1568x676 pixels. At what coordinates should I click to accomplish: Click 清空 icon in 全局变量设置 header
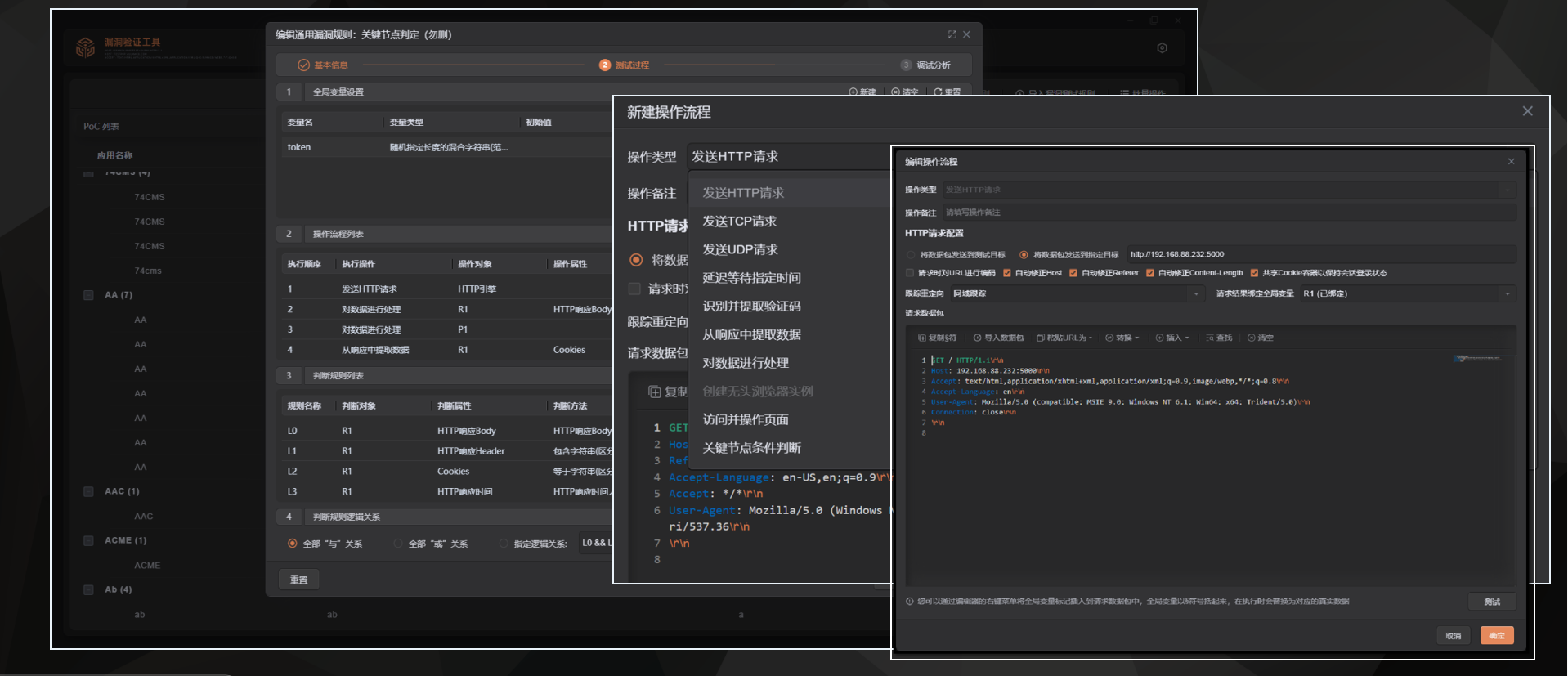[x=895, y=92]
